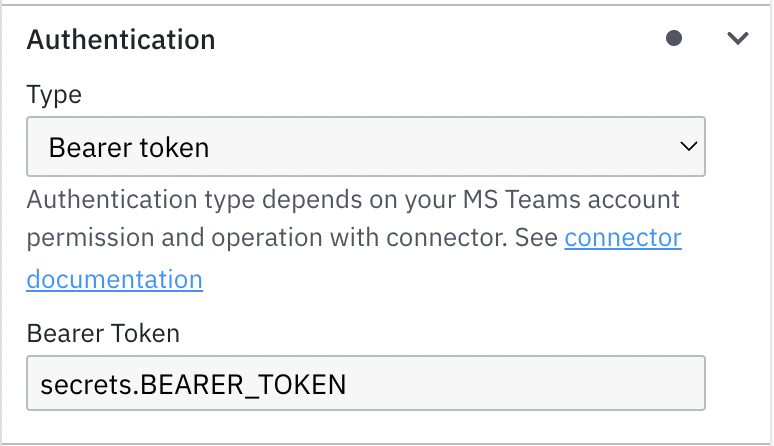Image resolution: width=774 pixels, height=446 pixels.
Task: Open the connector documentation link
Action: coord(622,239)
